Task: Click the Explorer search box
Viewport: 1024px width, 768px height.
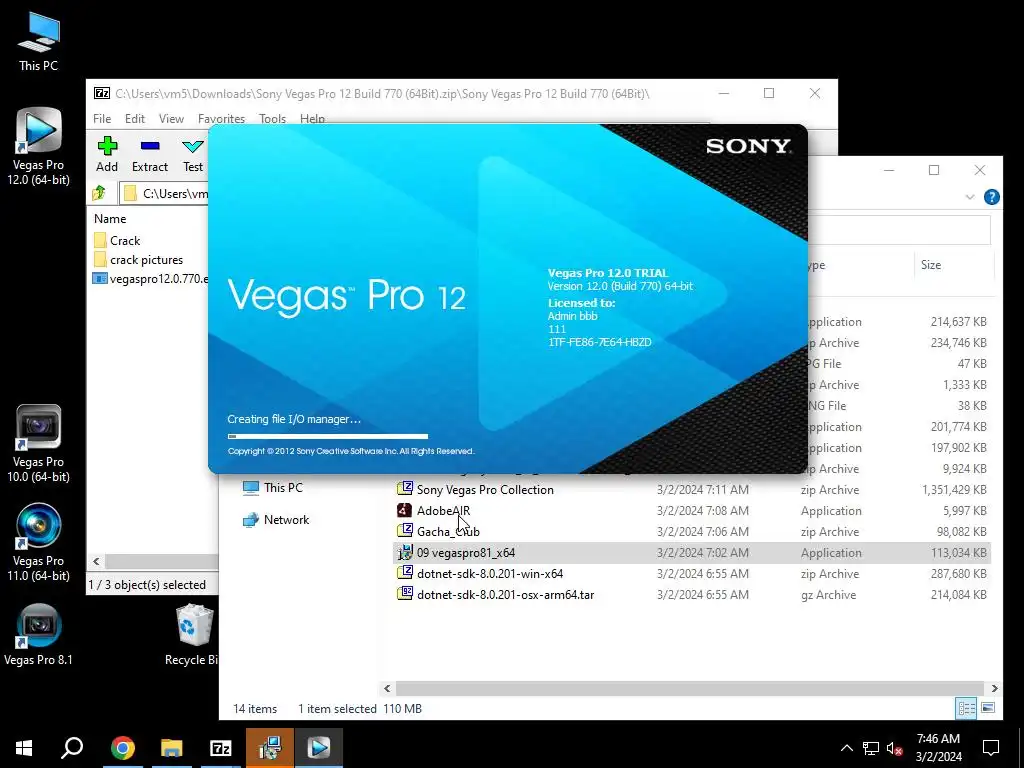Action: (x=899, y=230)
